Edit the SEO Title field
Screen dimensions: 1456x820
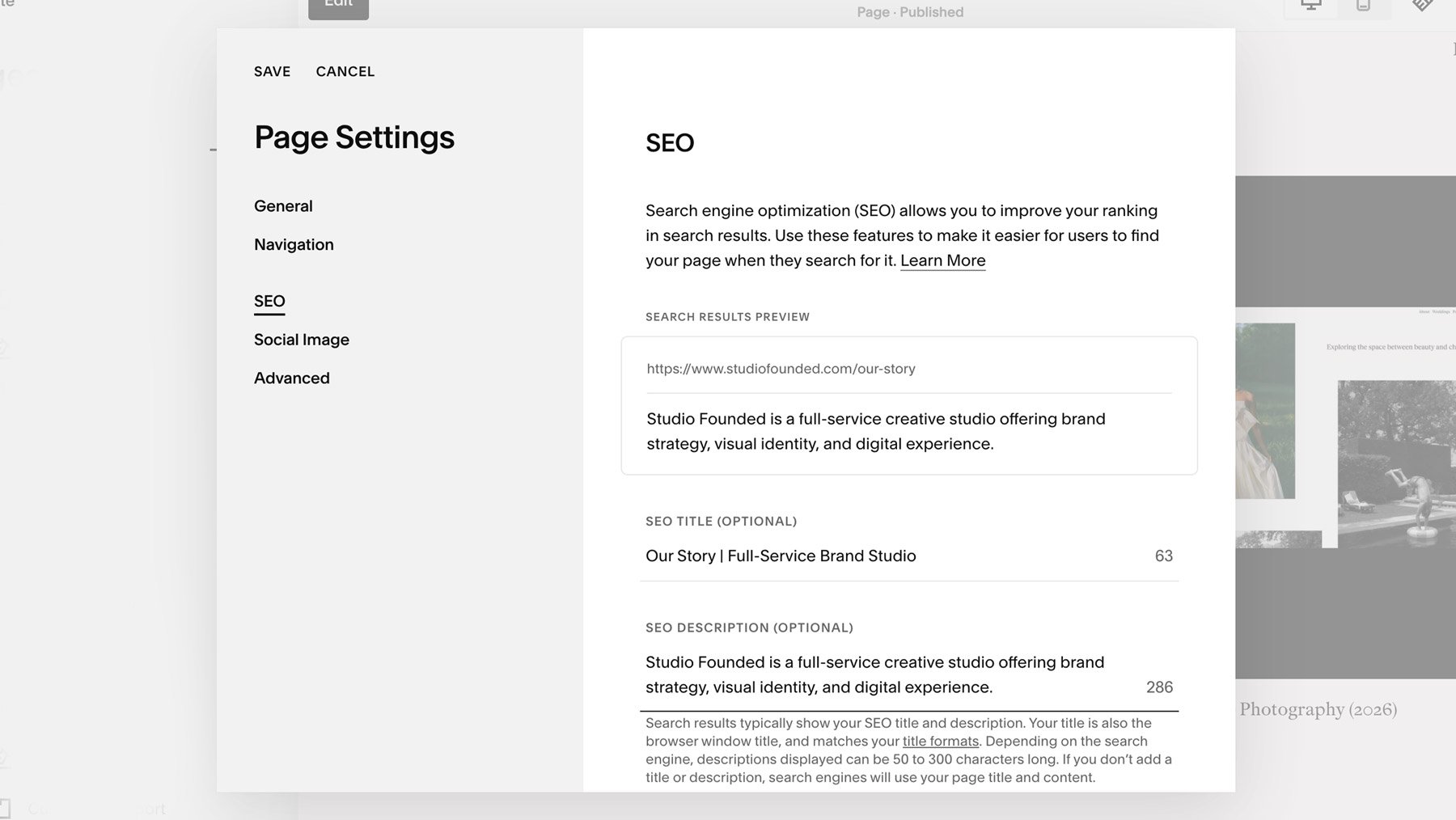click(x=909, y=556)
